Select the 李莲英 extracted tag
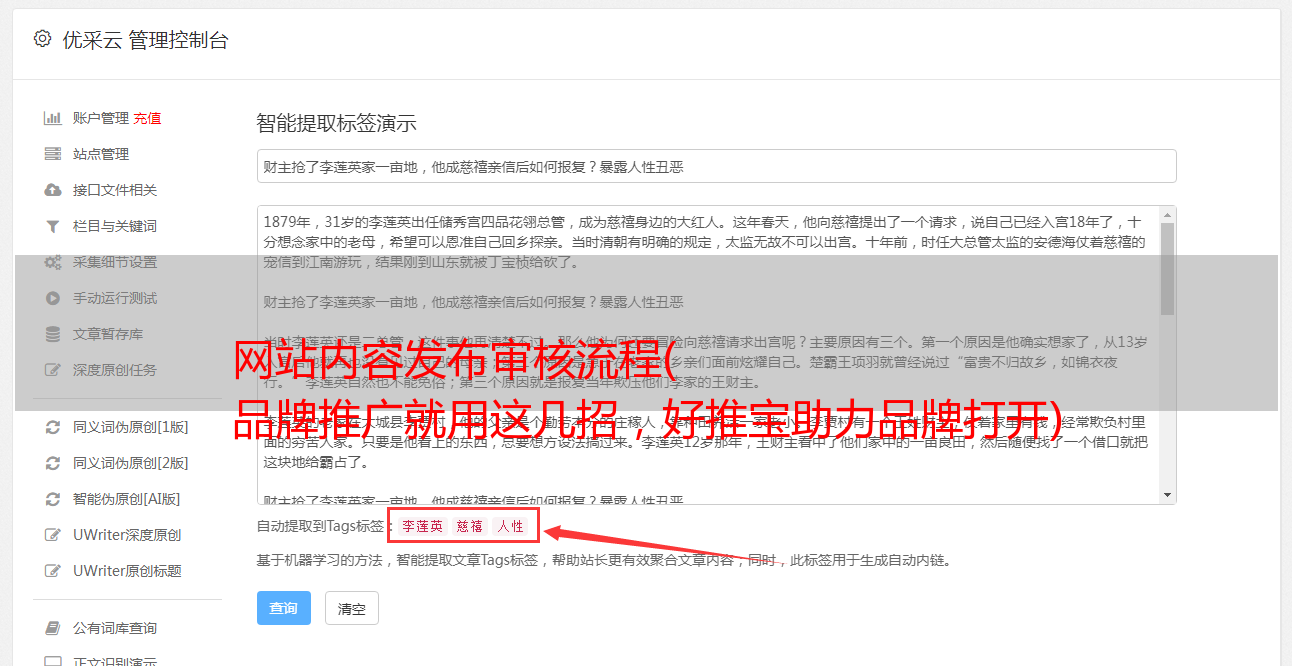 click(x=423, y=526)
